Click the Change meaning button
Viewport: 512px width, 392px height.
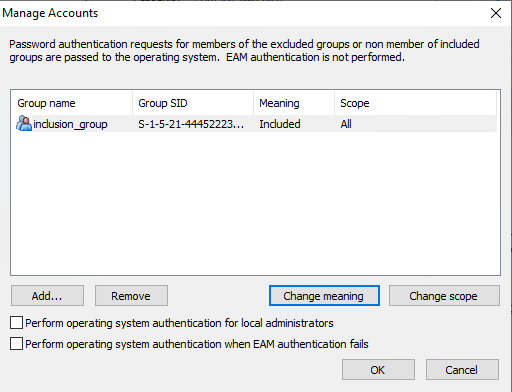[324, 296]
